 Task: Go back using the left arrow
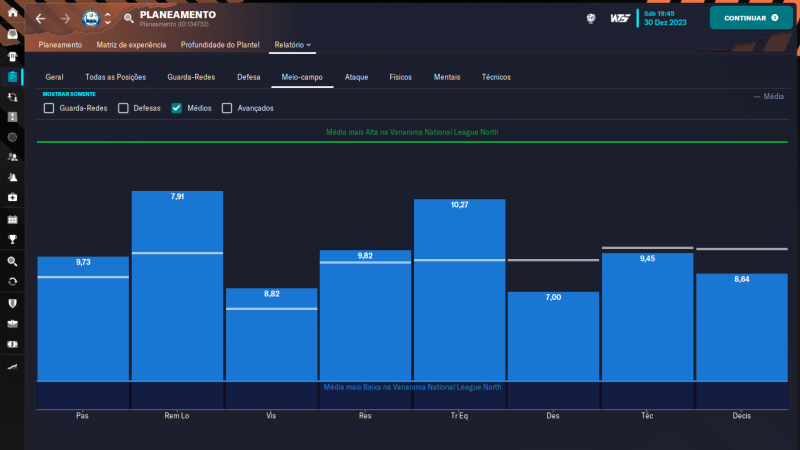click(x=40, y=18)
